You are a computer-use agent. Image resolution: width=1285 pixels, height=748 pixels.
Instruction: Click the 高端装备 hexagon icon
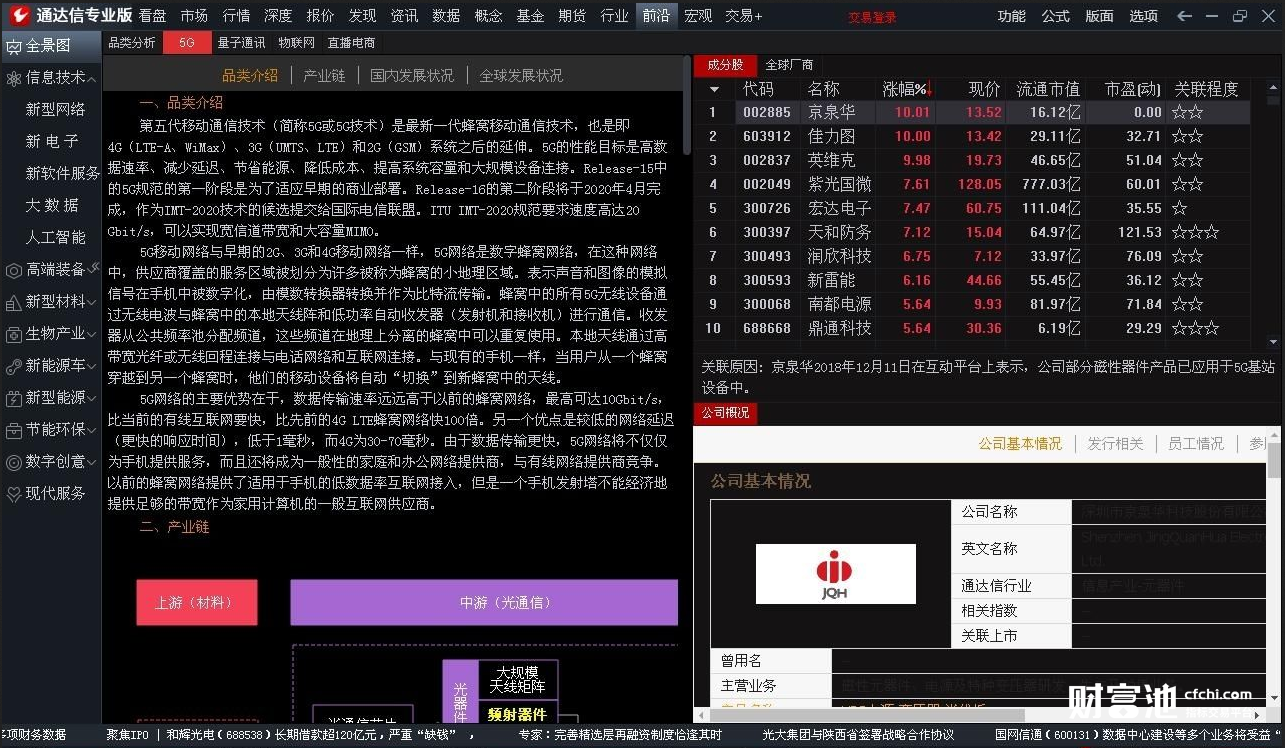click(13, 270)
